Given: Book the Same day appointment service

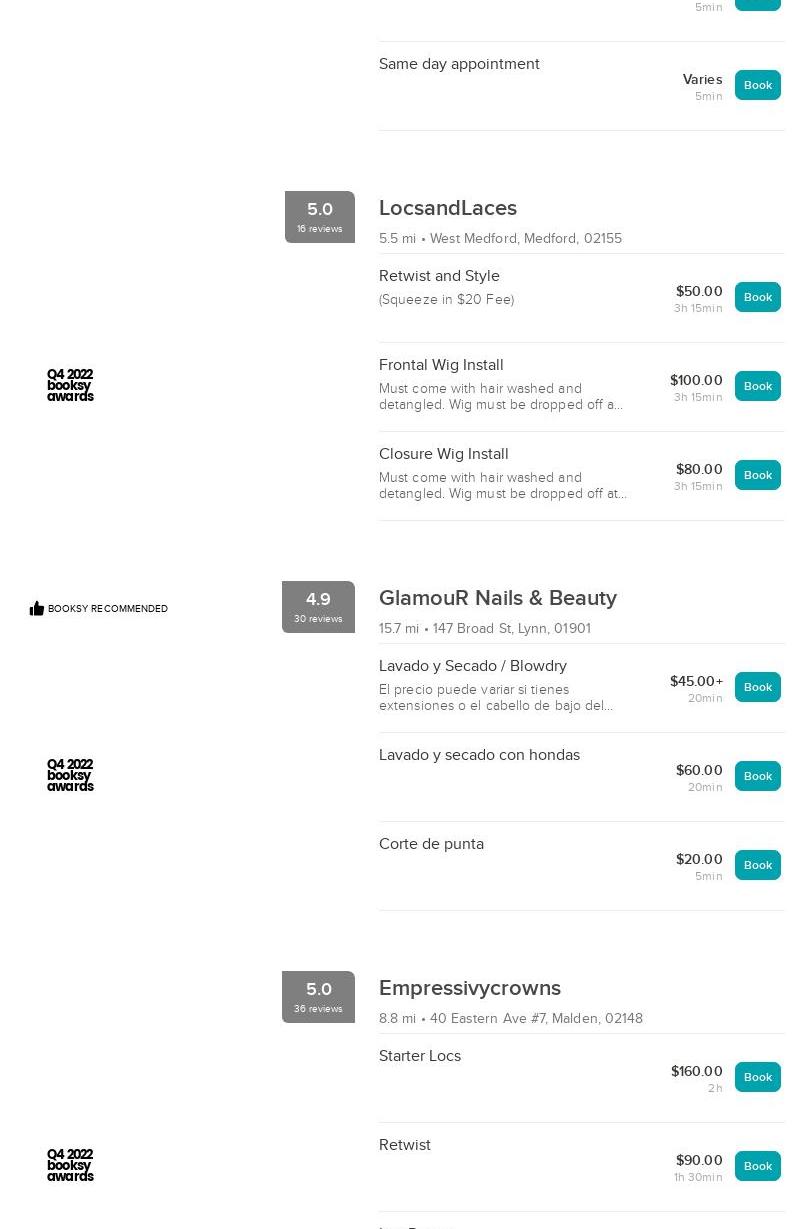Looking at the screenshot, I should tap(757, 85).
